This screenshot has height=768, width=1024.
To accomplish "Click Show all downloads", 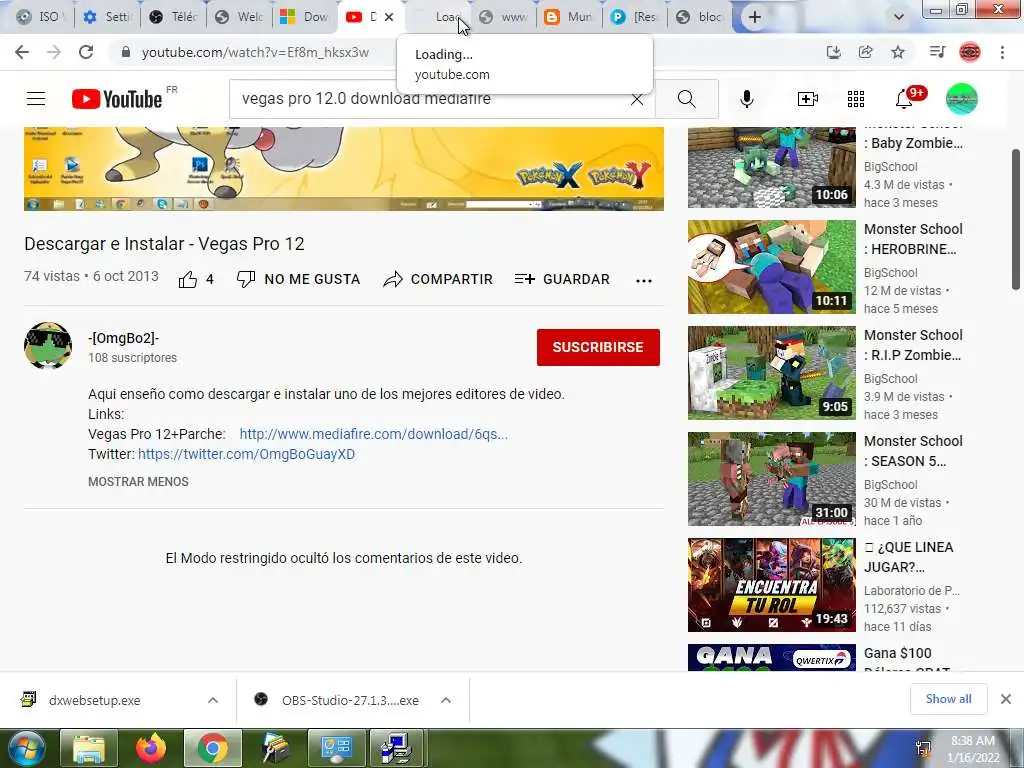I will 948,699.
